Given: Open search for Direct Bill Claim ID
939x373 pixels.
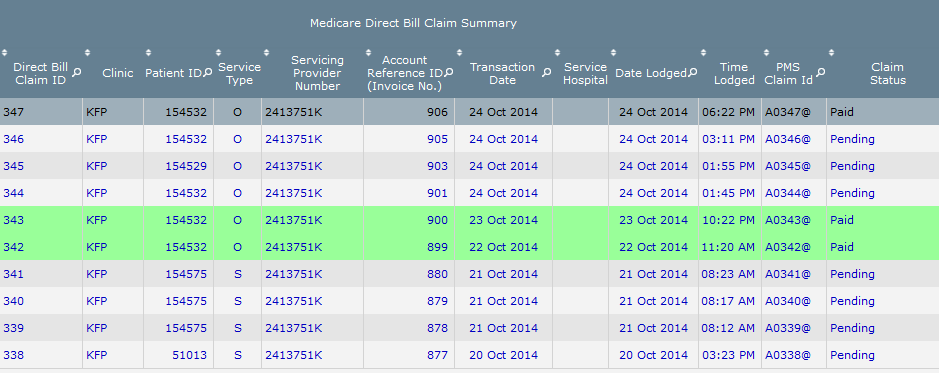Looking at the screenshot, I should click(x=77, y=72).
